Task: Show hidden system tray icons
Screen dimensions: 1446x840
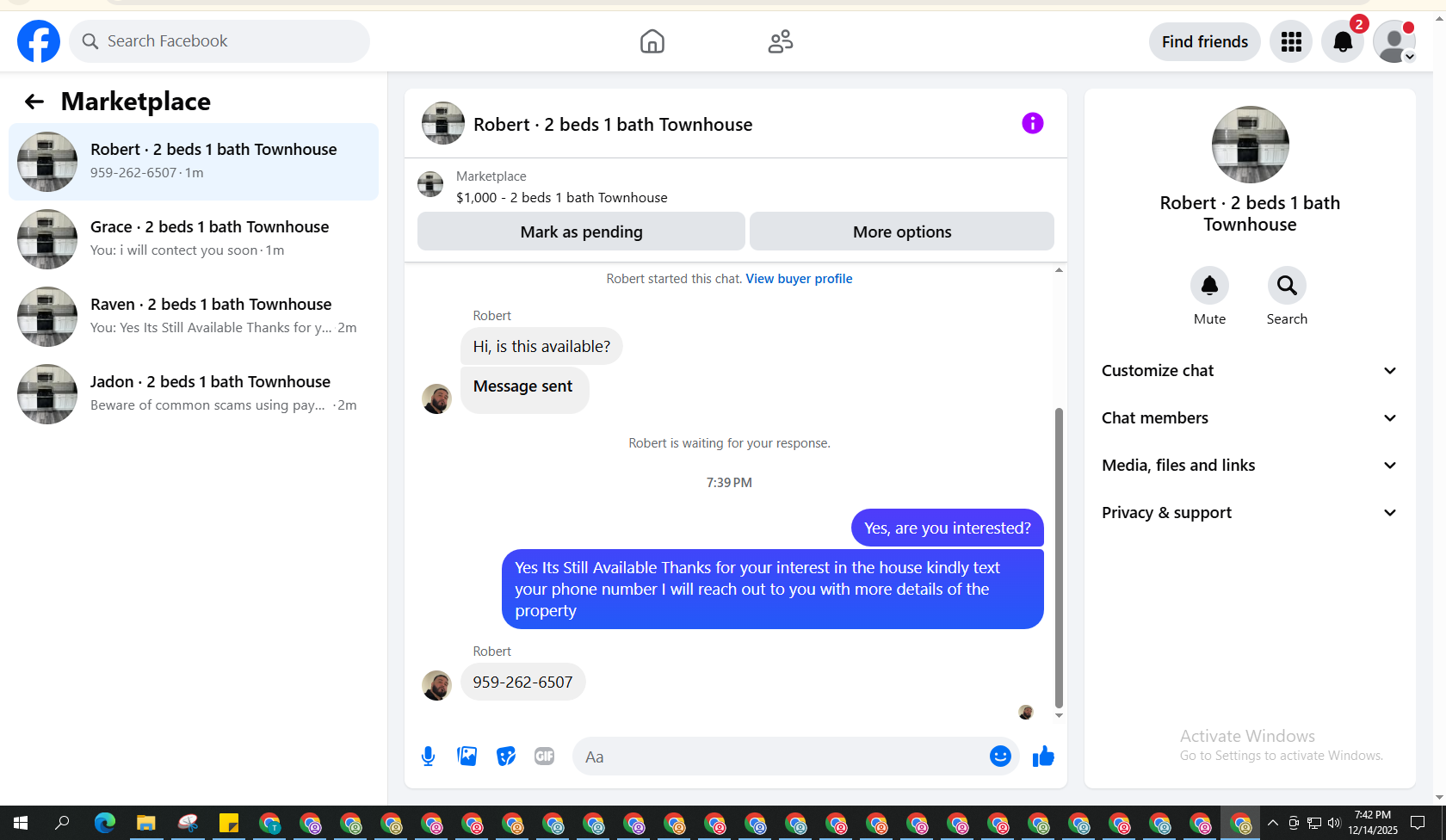Action: coord(1273,824)
